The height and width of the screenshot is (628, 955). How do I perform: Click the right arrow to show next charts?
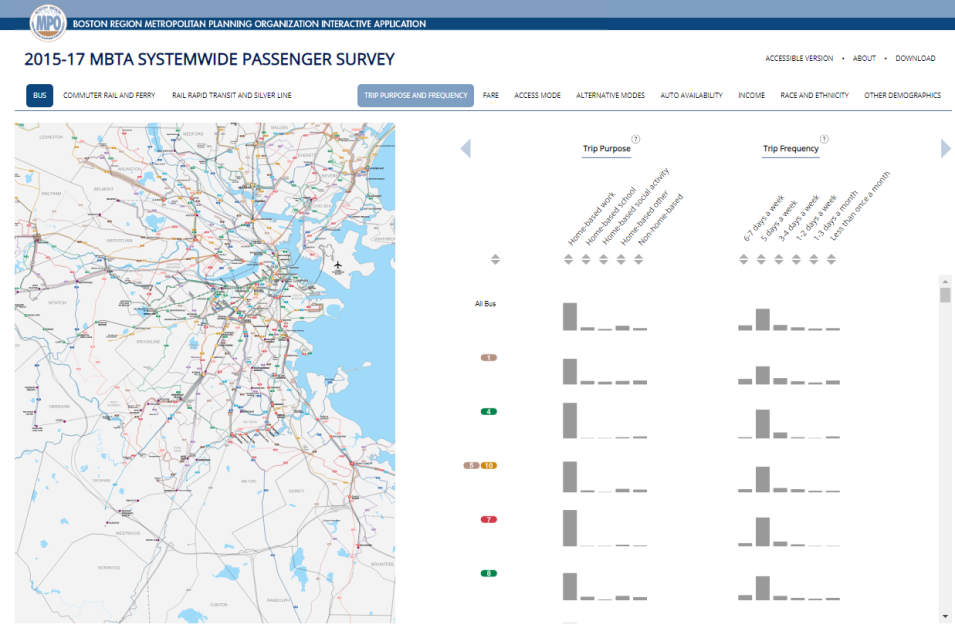pyautogui.click(x=946, y=149)
